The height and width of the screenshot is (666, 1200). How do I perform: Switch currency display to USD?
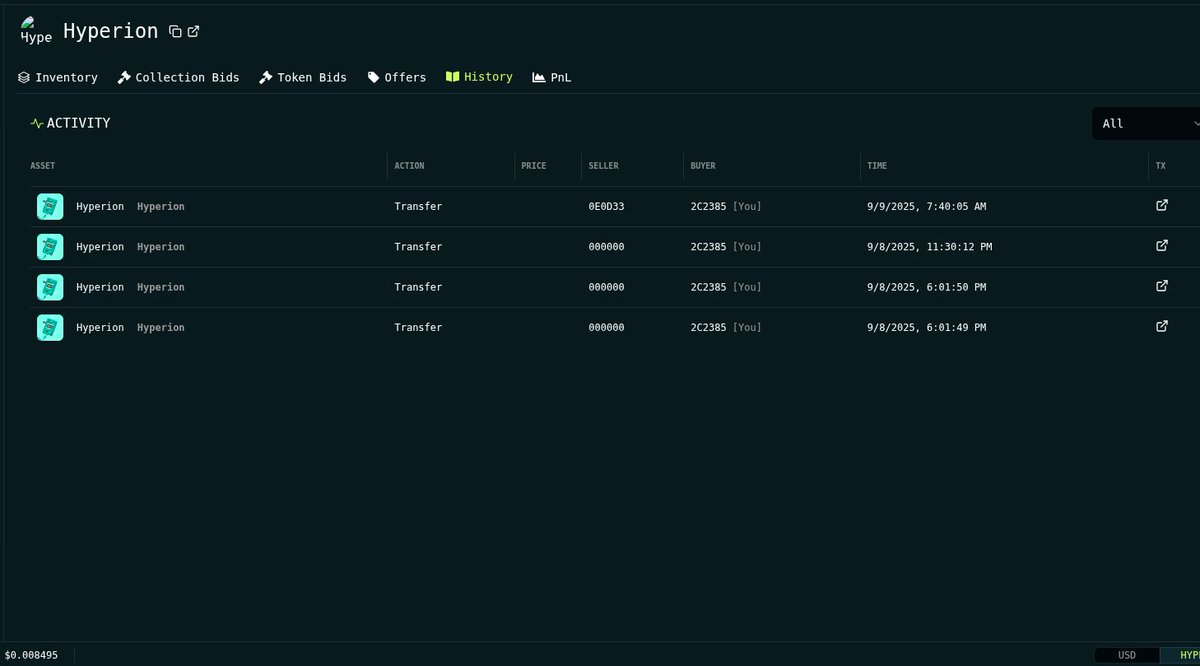[1127, 655]
